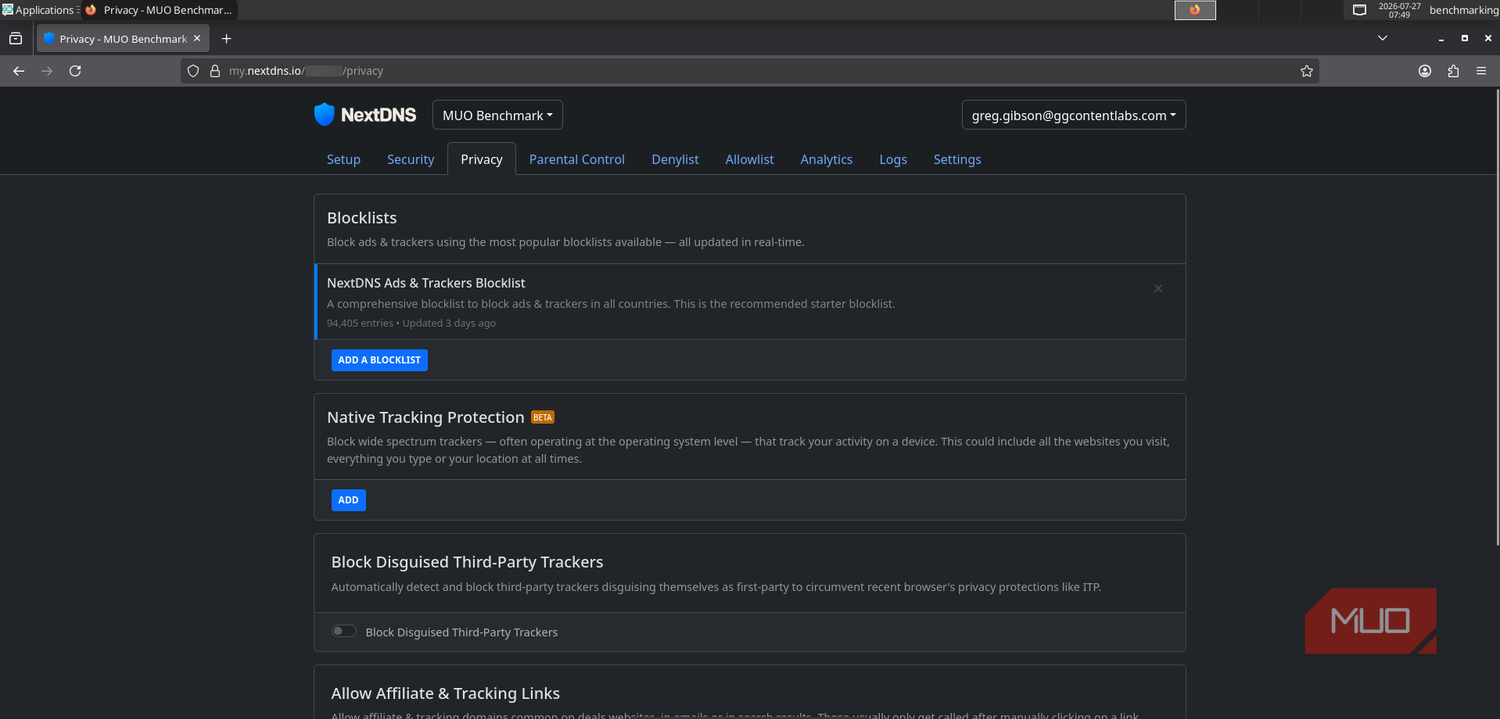This screenshot has width=1500, height=719.
Task: Go to the Allowlist tab
Action: point(749,159)
